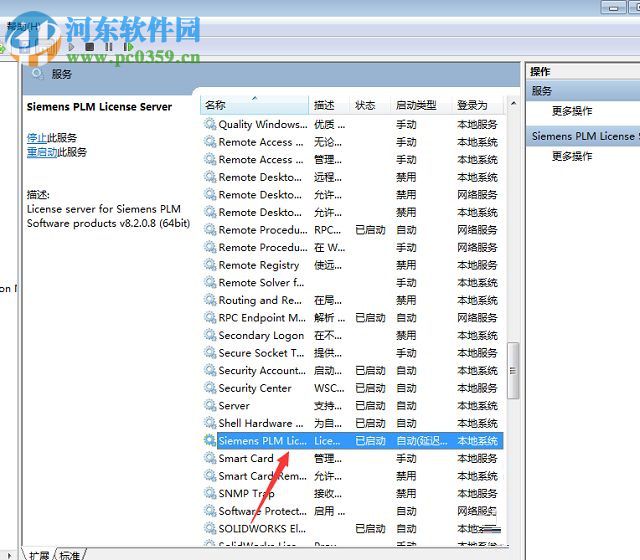Select the gear icon next to Server
640x560 pixels.
point(210,405)
